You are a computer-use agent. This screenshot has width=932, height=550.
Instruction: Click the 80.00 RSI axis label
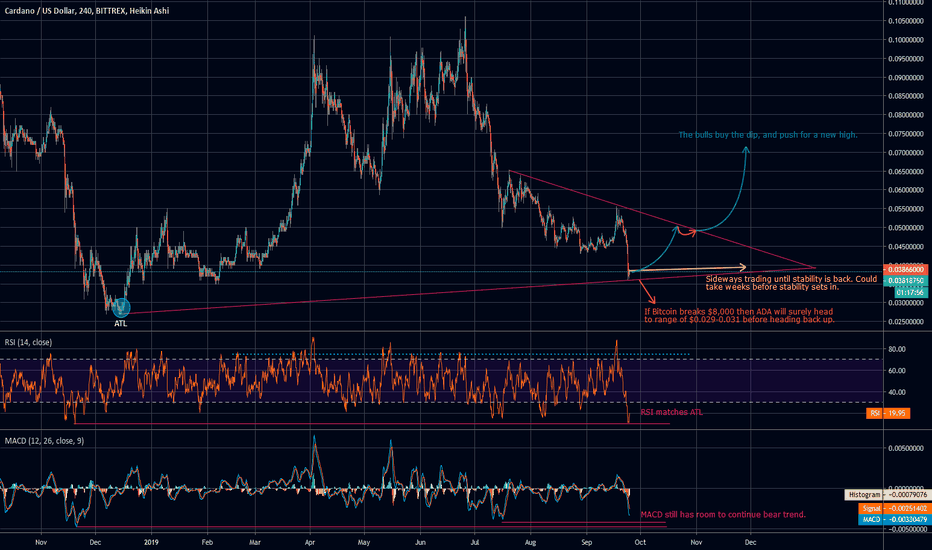pyautogui.click(x=897, y=349)
